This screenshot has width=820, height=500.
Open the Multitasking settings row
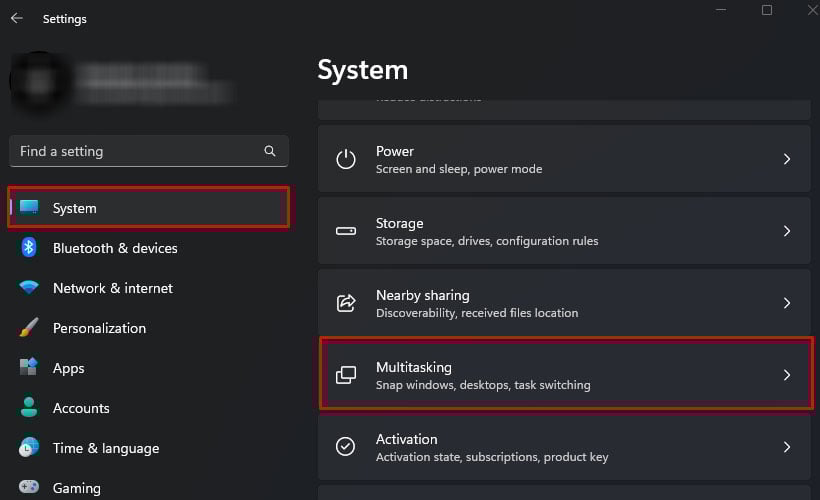tap(565, 375)
